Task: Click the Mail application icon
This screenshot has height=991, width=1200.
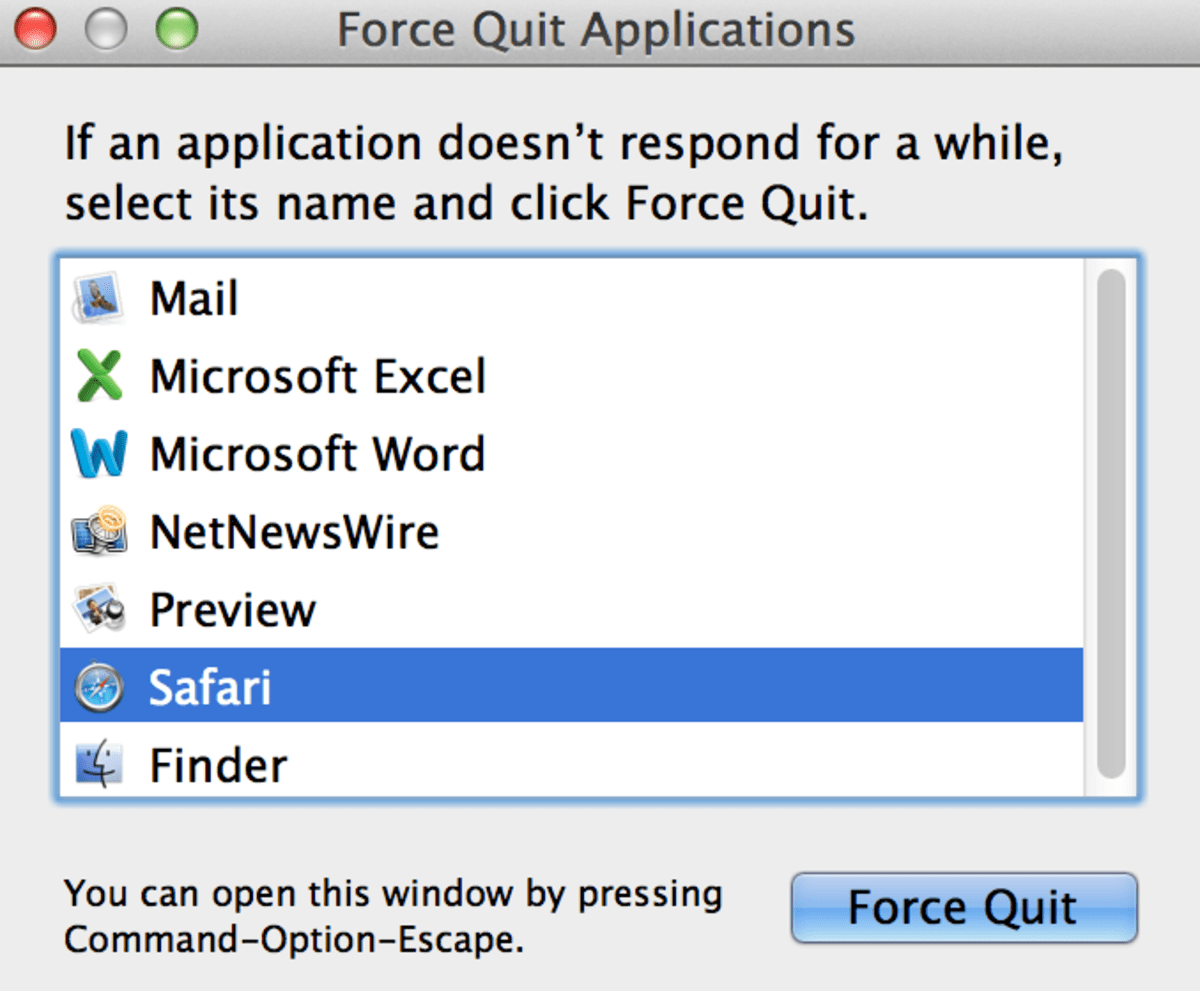Action: click(100, 297)
